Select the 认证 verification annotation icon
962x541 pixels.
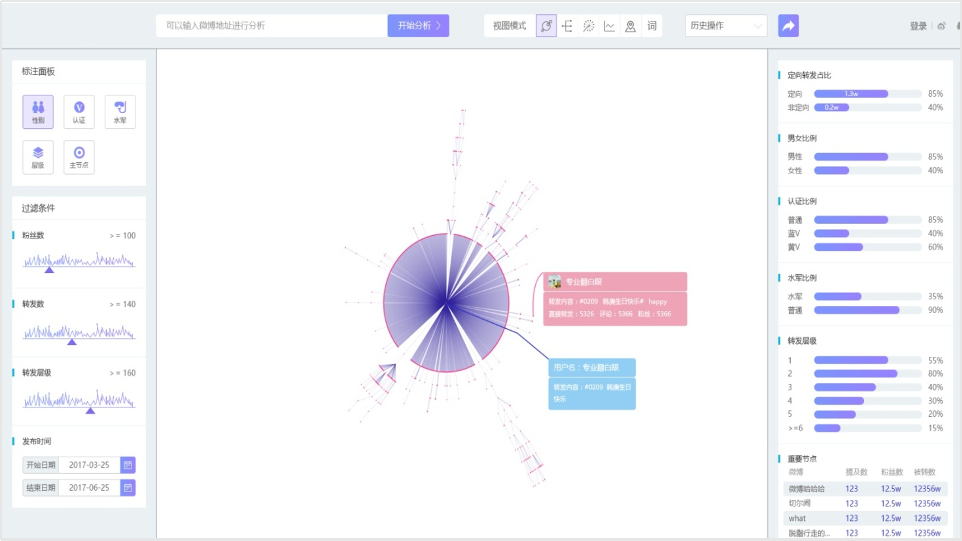79,111
